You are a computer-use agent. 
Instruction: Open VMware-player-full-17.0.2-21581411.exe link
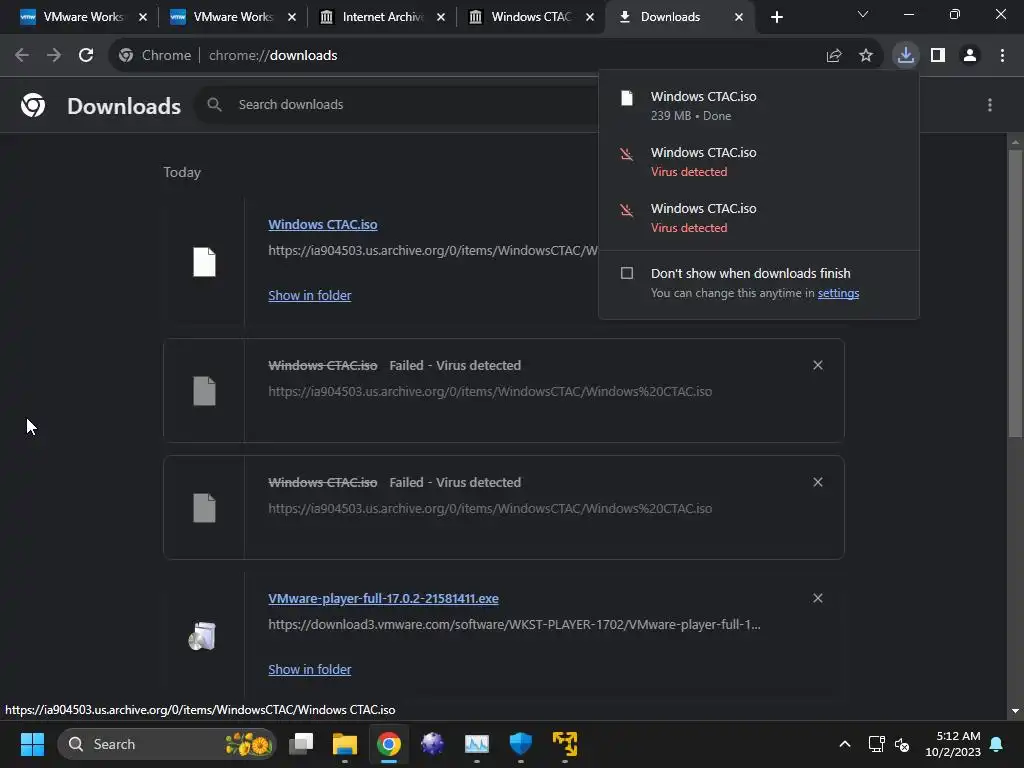[383, 598]
